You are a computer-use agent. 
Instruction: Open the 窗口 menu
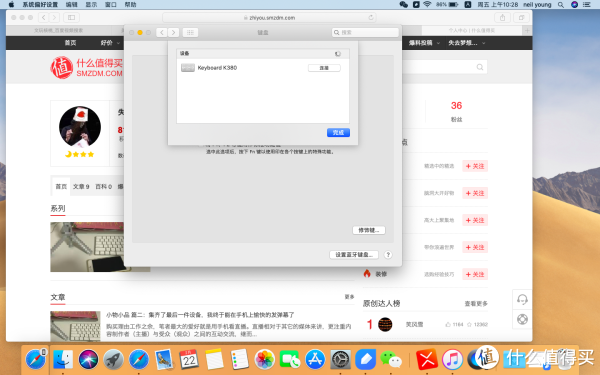111,5
